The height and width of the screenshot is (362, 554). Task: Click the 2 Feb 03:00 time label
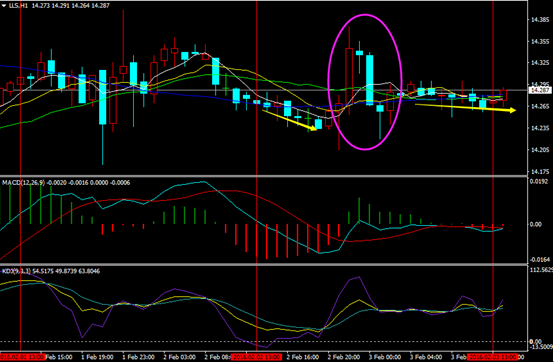click(x=179, y=357)
